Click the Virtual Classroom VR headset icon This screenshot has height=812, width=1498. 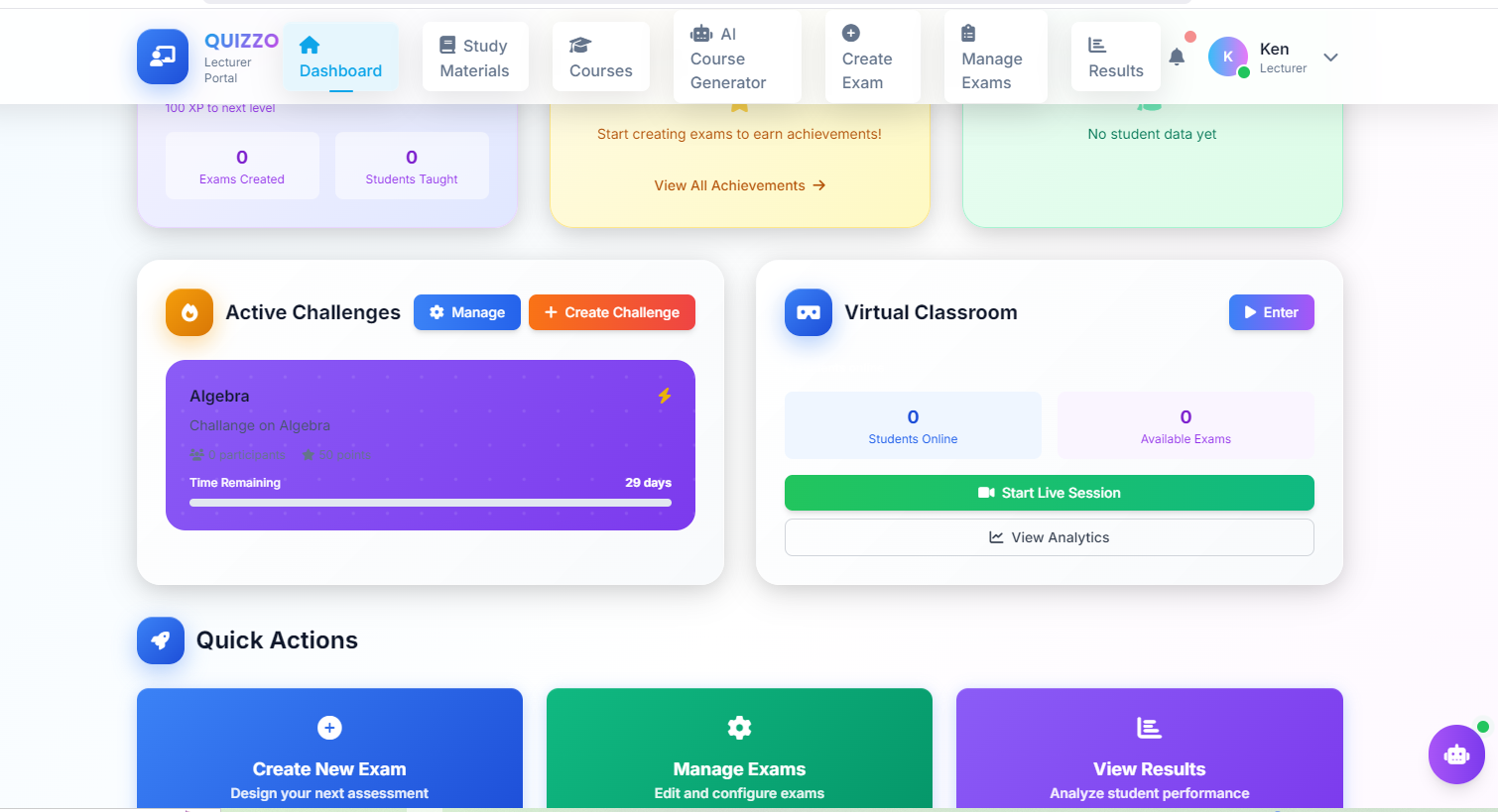[809, 312]
